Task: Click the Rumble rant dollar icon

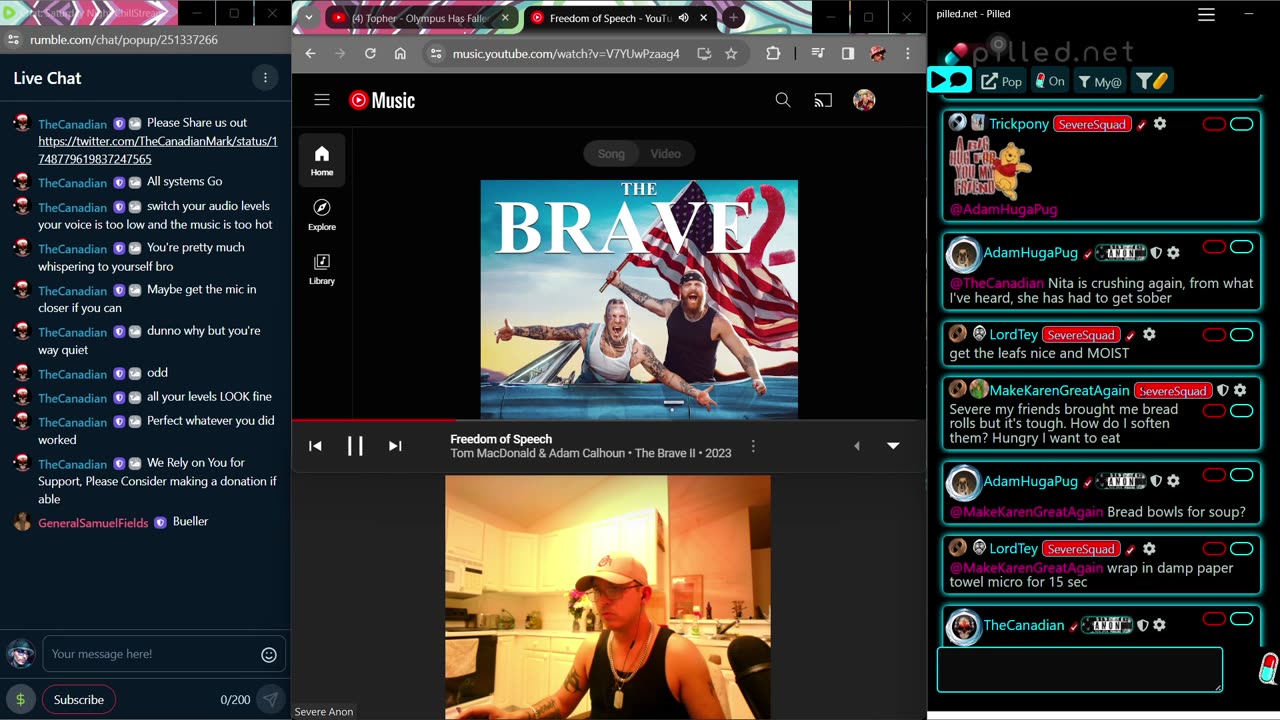Action: coord(20,699)
